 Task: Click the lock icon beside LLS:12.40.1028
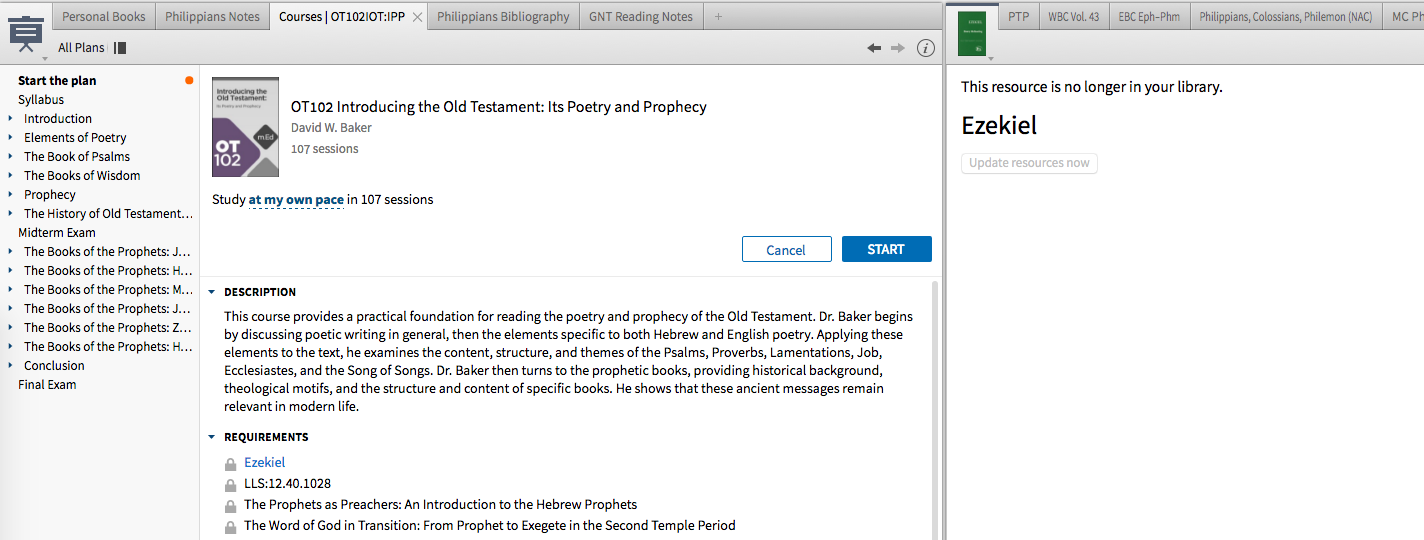pyautogui.click(x=231, y=485)
